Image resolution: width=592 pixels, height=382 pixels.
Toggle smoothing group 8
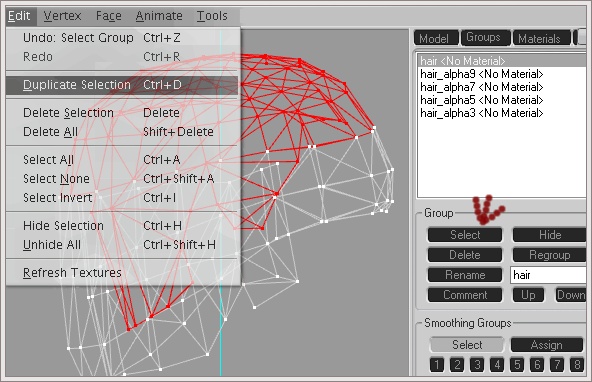point(577,365)
